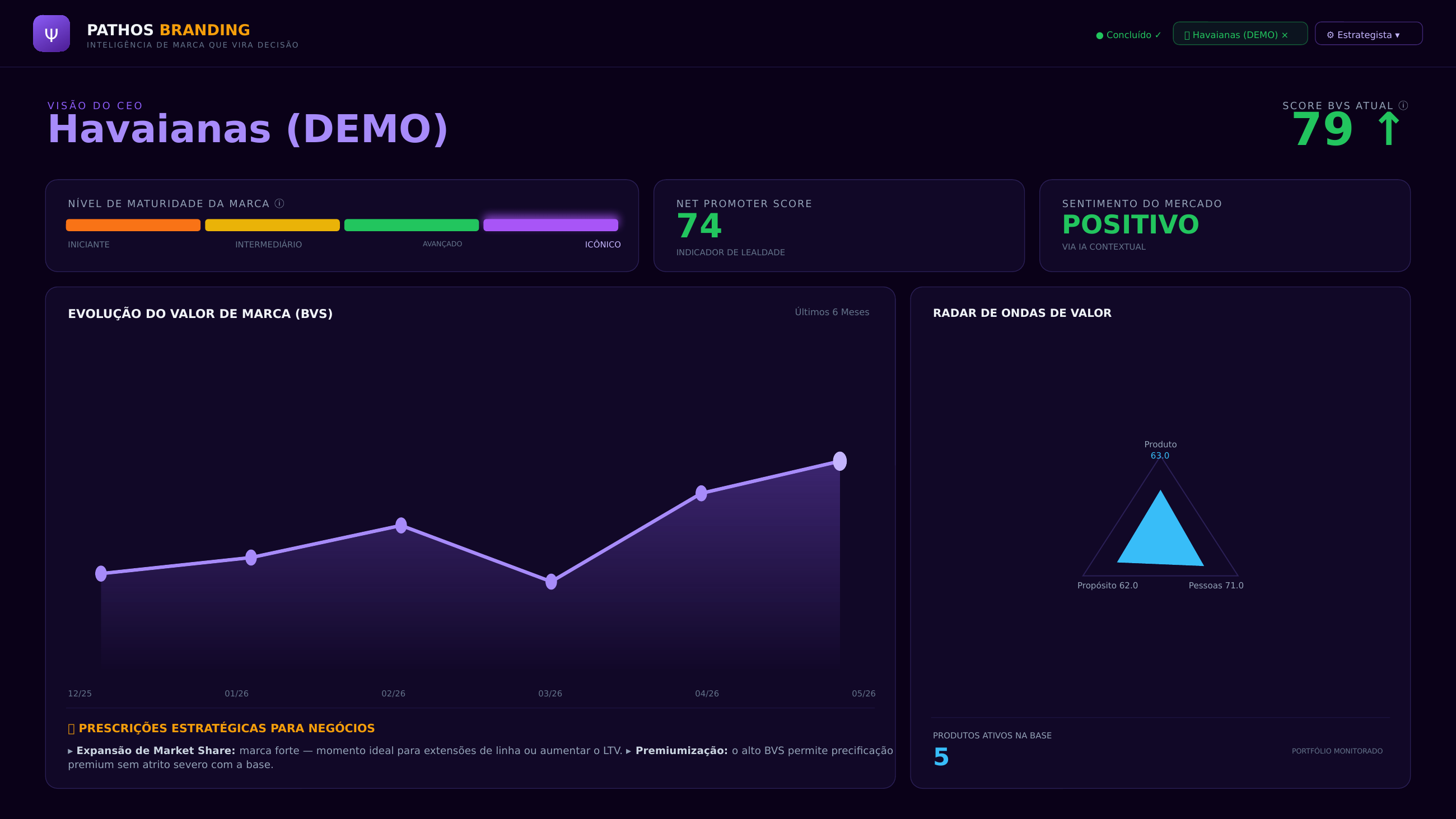Screen dimensions: 1456x819
Task: Click the Produto 63.0 radar value
Action: pos(1160,456)
